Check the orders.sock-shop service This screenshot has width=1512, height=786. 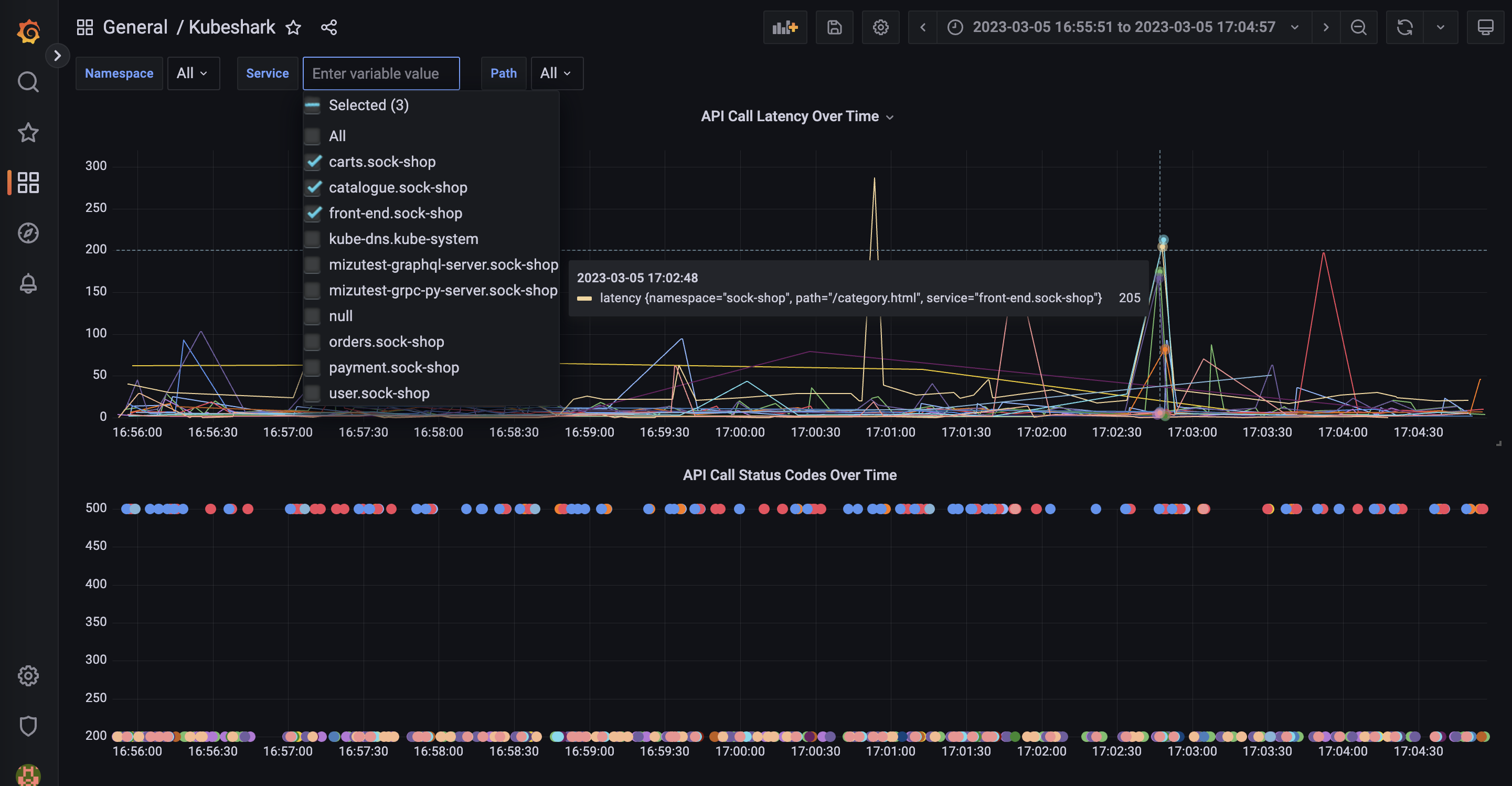coord(313,341)
